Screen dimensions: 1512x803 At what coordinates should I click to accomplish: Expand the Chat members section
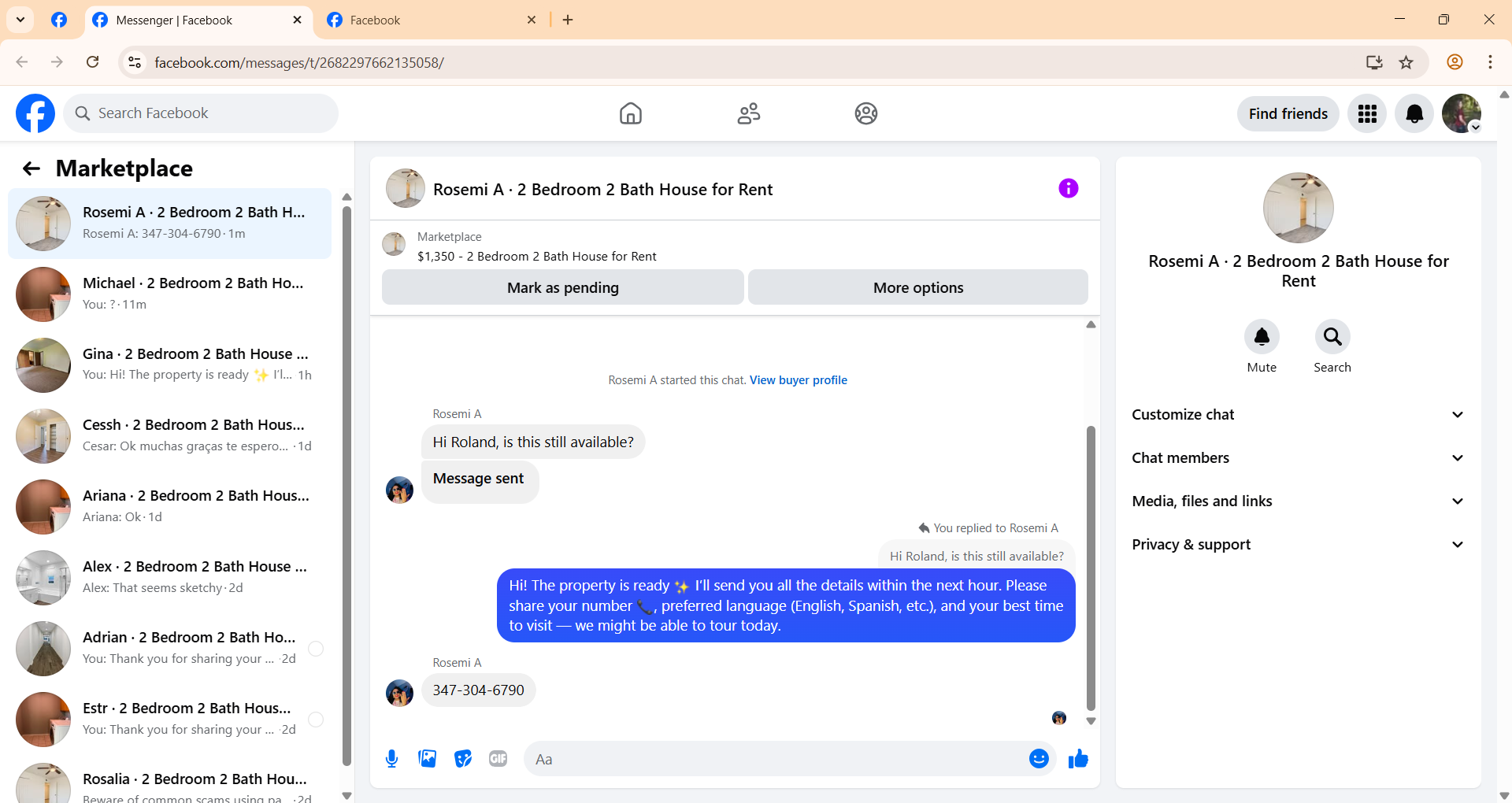pyautogui.click(x=1299, y=458)
